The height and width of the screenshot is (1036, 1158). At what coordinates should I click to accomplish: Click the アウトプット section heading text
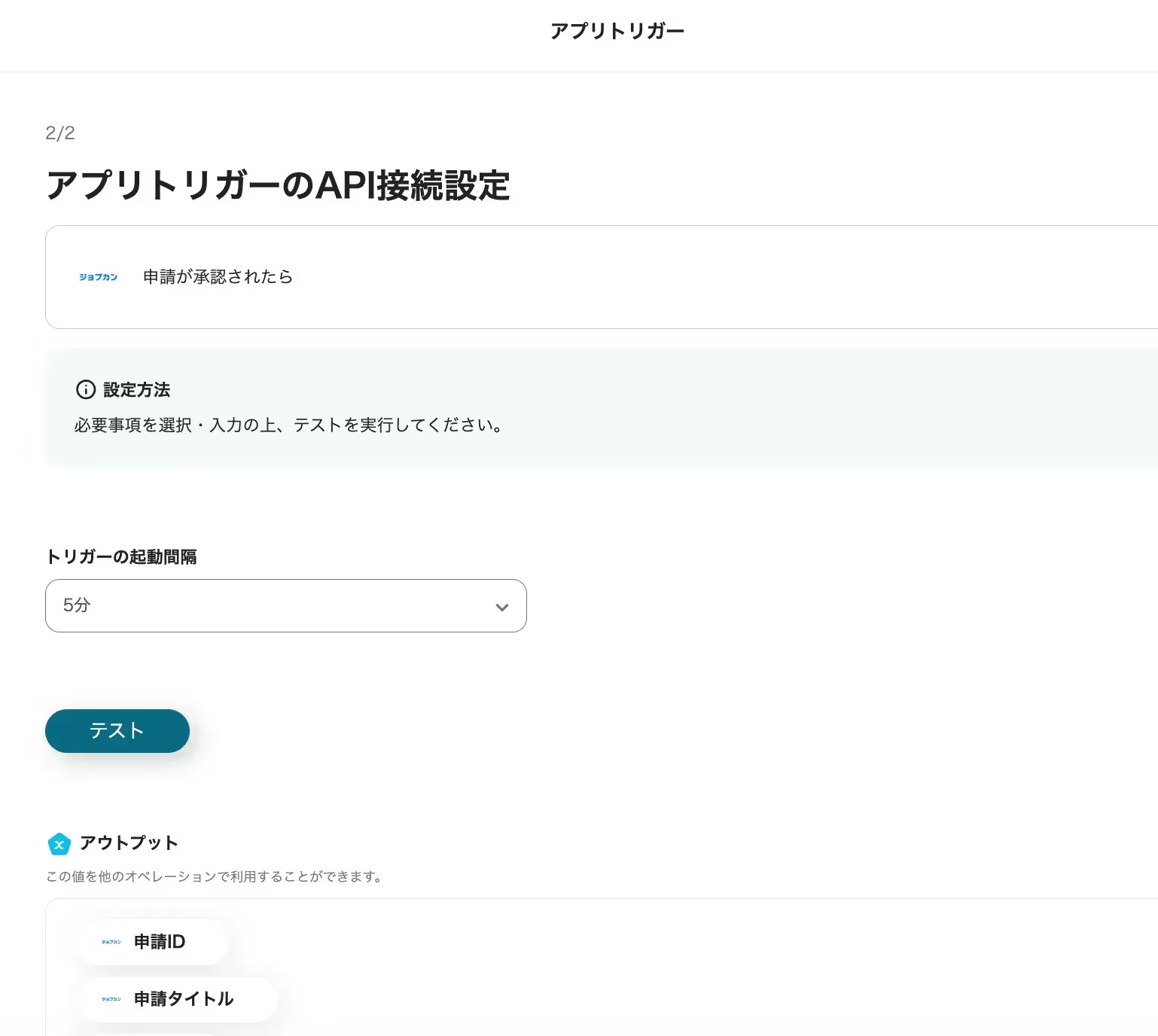pos(129,843)
